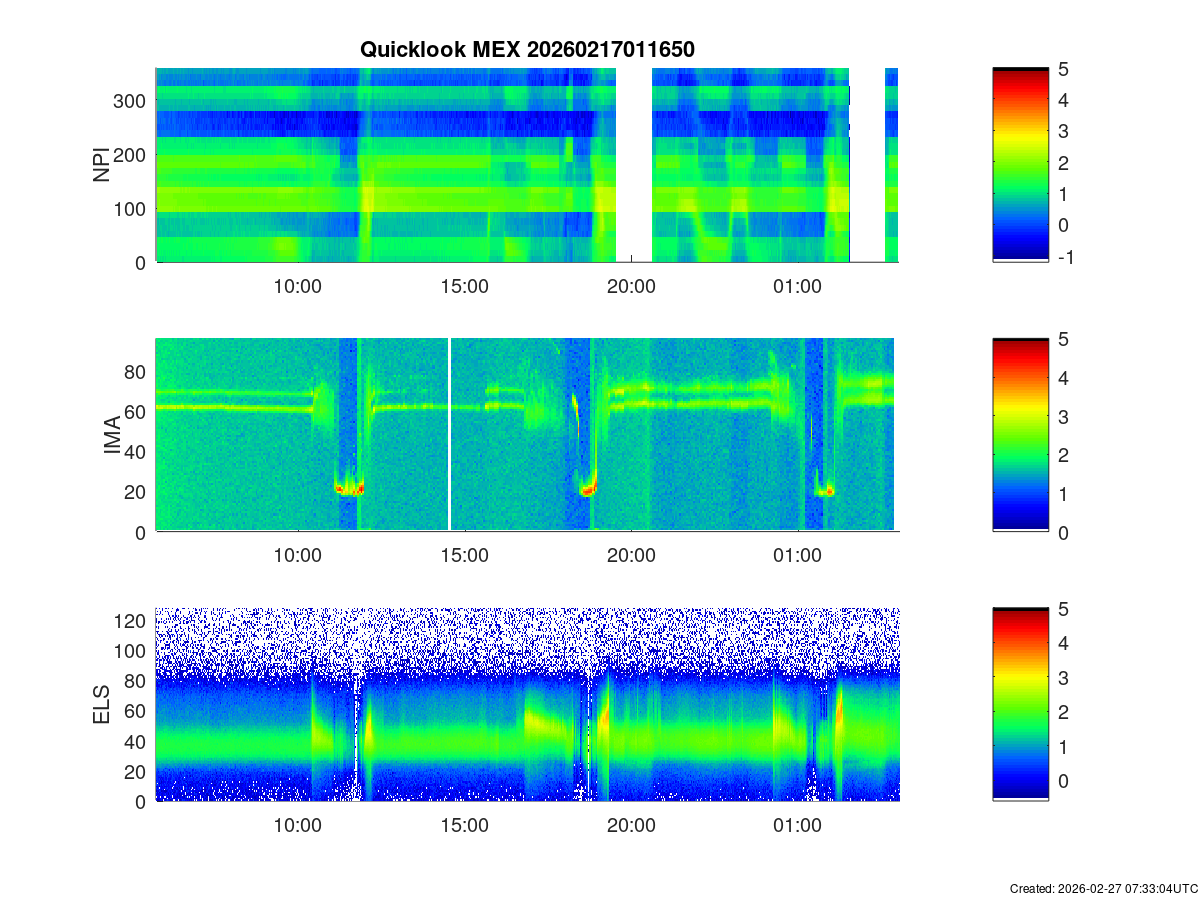This screenshot has height=900, width=1200.
Task: Select the 120 tick label on ELS axis
Action: click(x=133, y=621)
